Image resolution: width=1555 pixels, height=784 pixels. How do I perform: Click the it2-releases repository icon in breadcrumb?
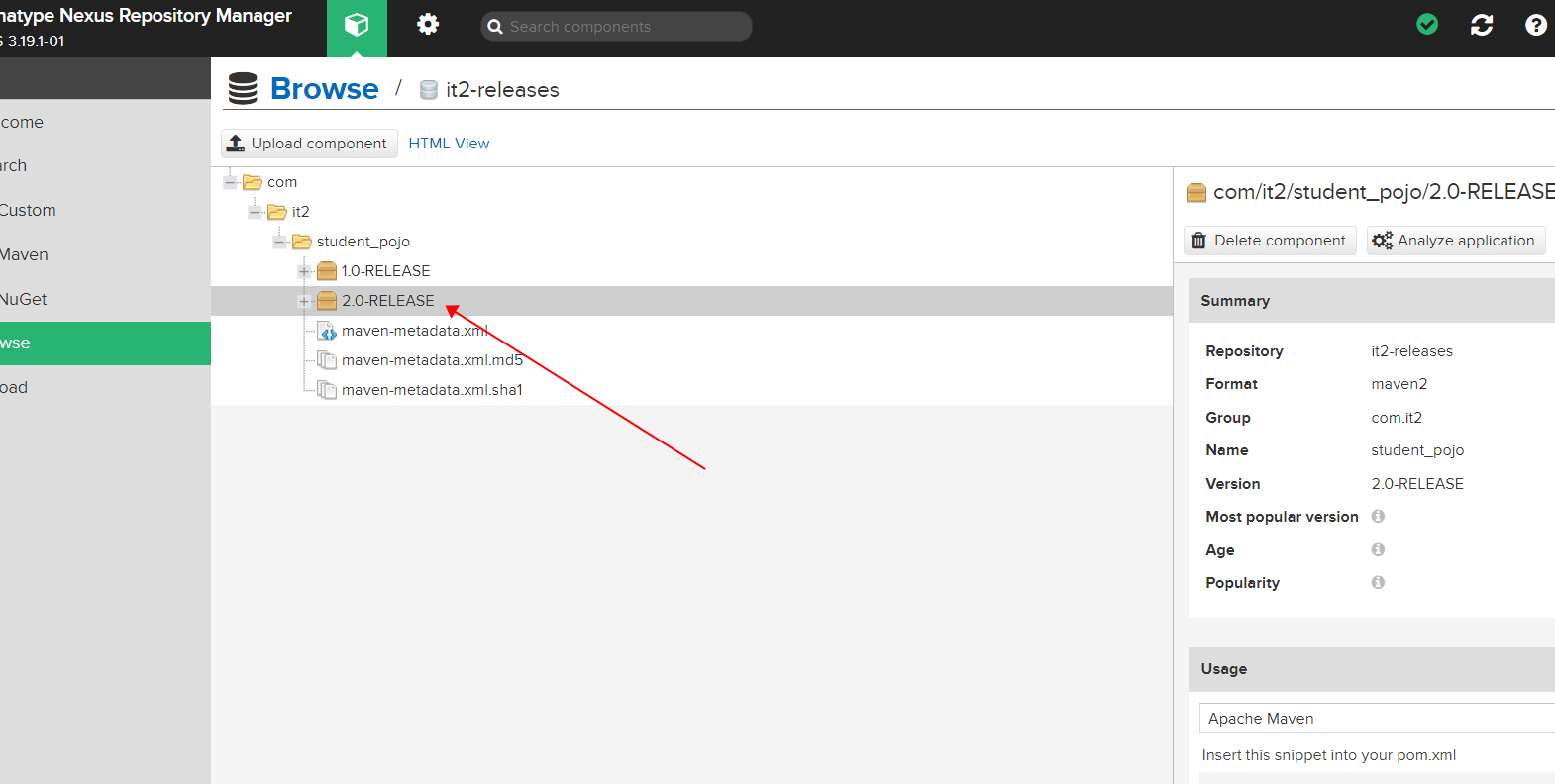point(429,90)
